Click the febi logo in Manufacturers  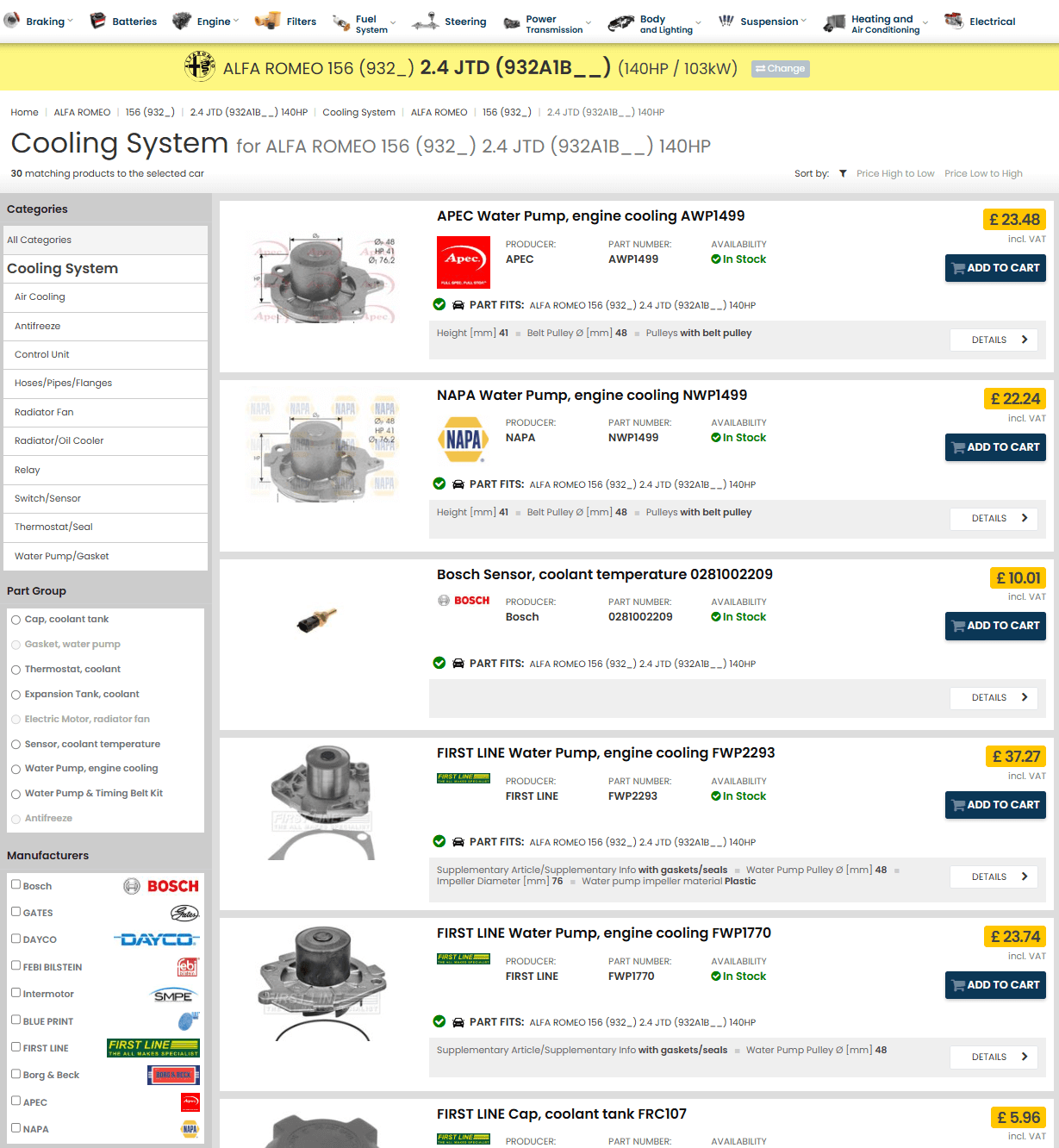pyautogui.click(x=188, y=967)
